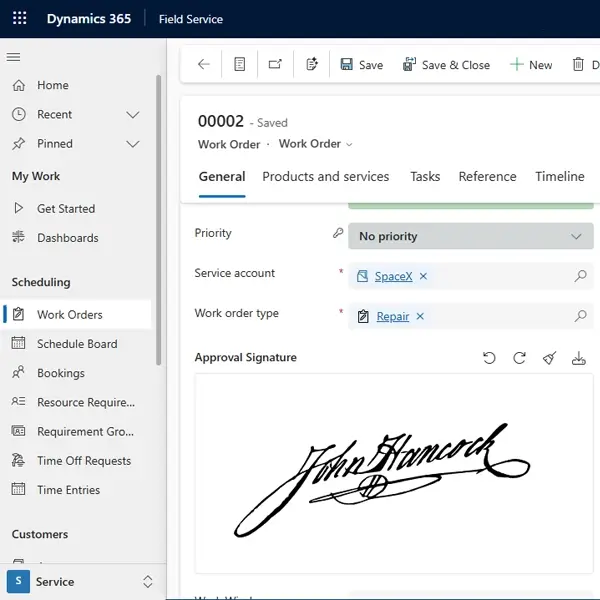600x600 pixels.
Task: Open the Tasks tab
Action: point(425,176)
